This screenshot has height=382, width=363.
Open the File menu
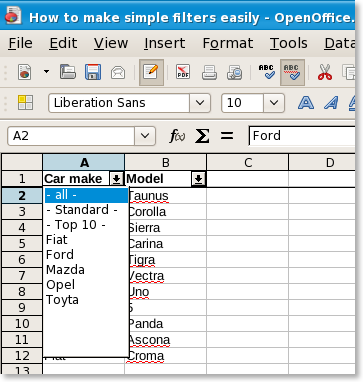20,43
